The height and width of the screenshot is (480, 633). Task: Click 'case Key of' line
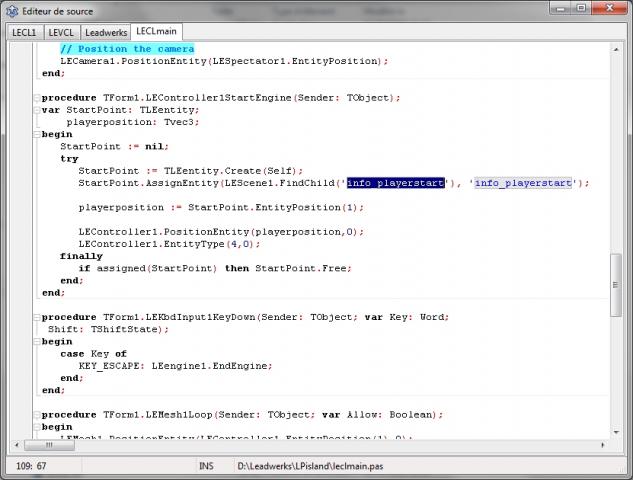tap(94, 354)
